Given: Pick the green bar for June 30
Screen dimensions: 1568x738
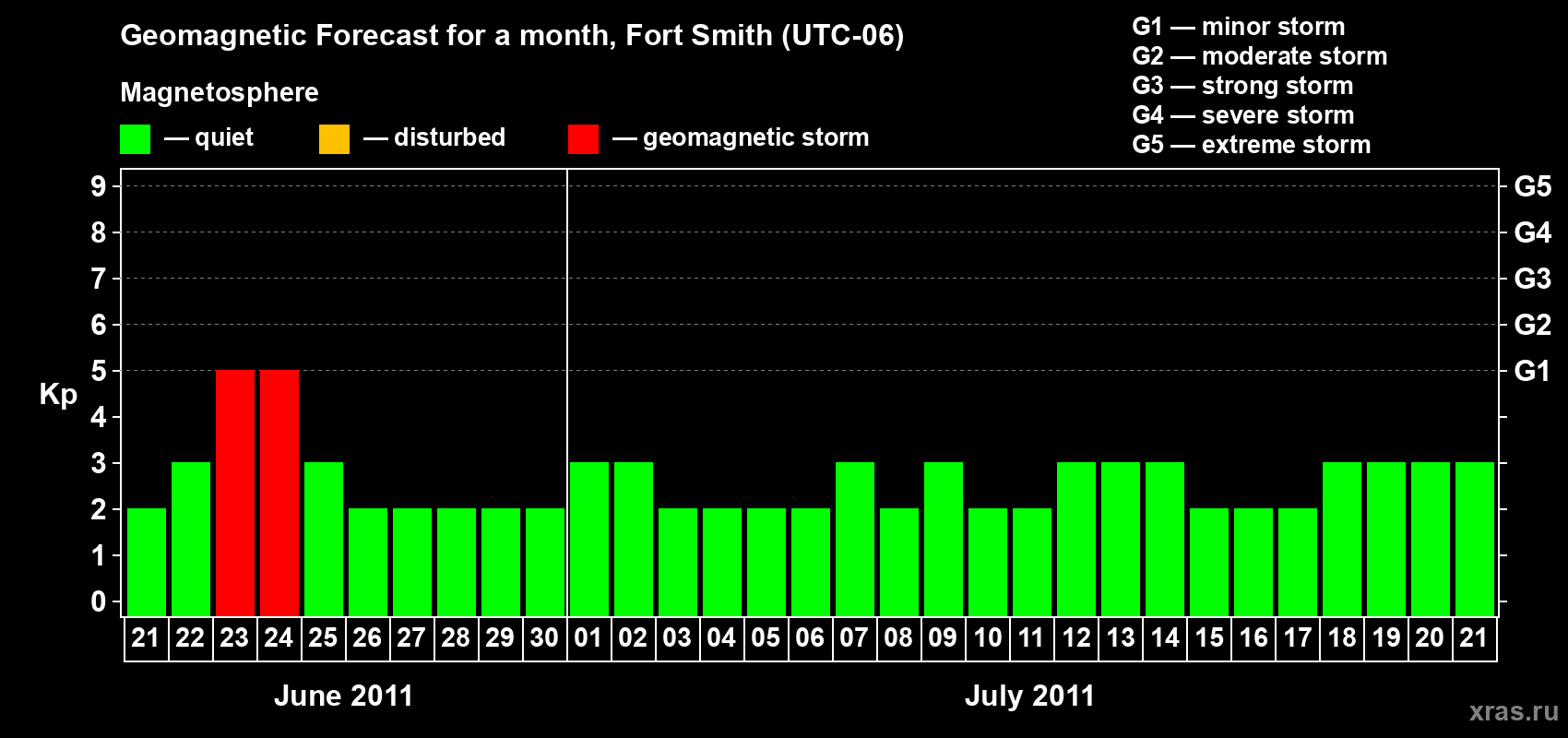Looking at the screenshot, I should (x=545, y=562).
